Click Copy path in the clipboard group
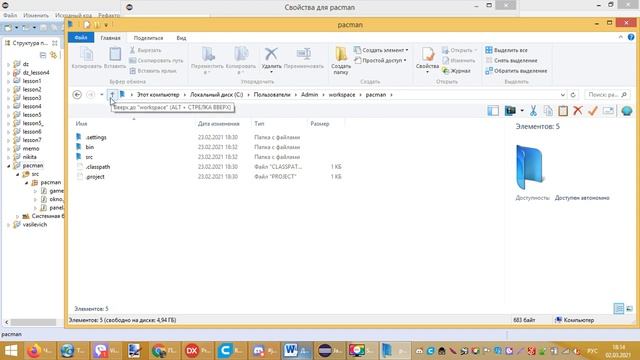The height and width of the screenshot is (360, 640). click(x=156, y=60)
